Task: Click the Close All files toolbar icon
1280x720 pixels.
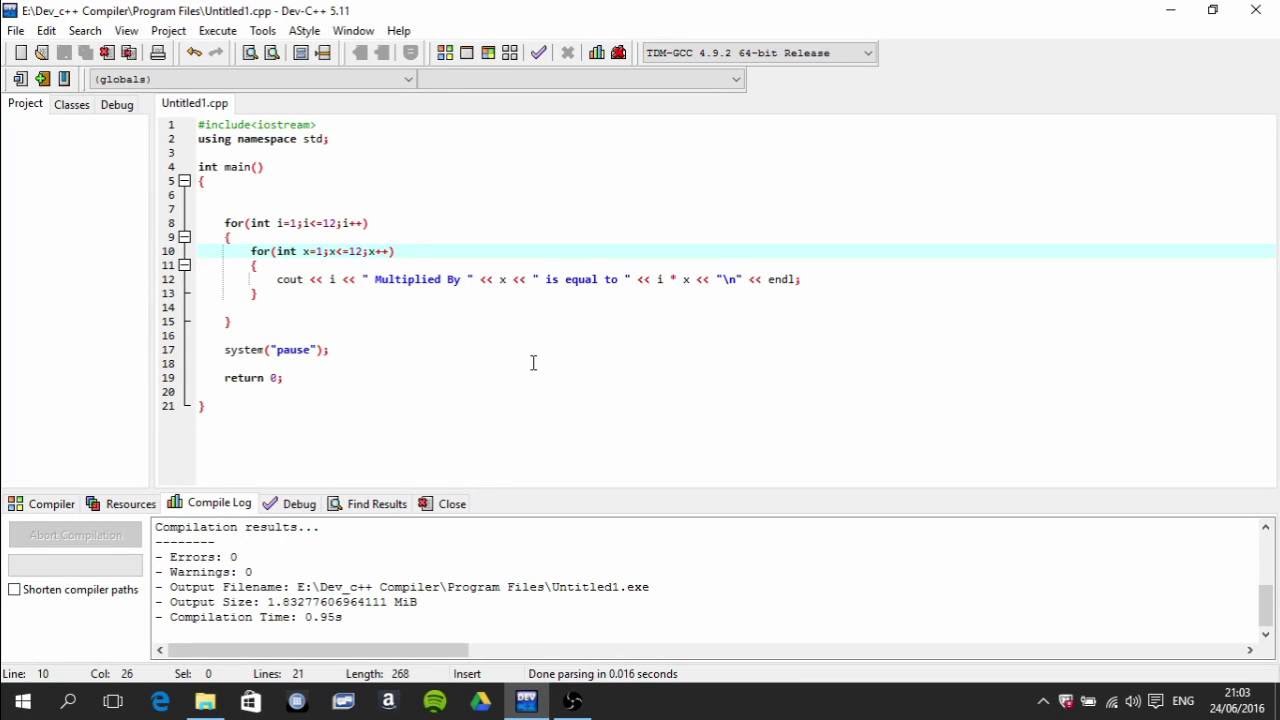Action: (129, 53)
